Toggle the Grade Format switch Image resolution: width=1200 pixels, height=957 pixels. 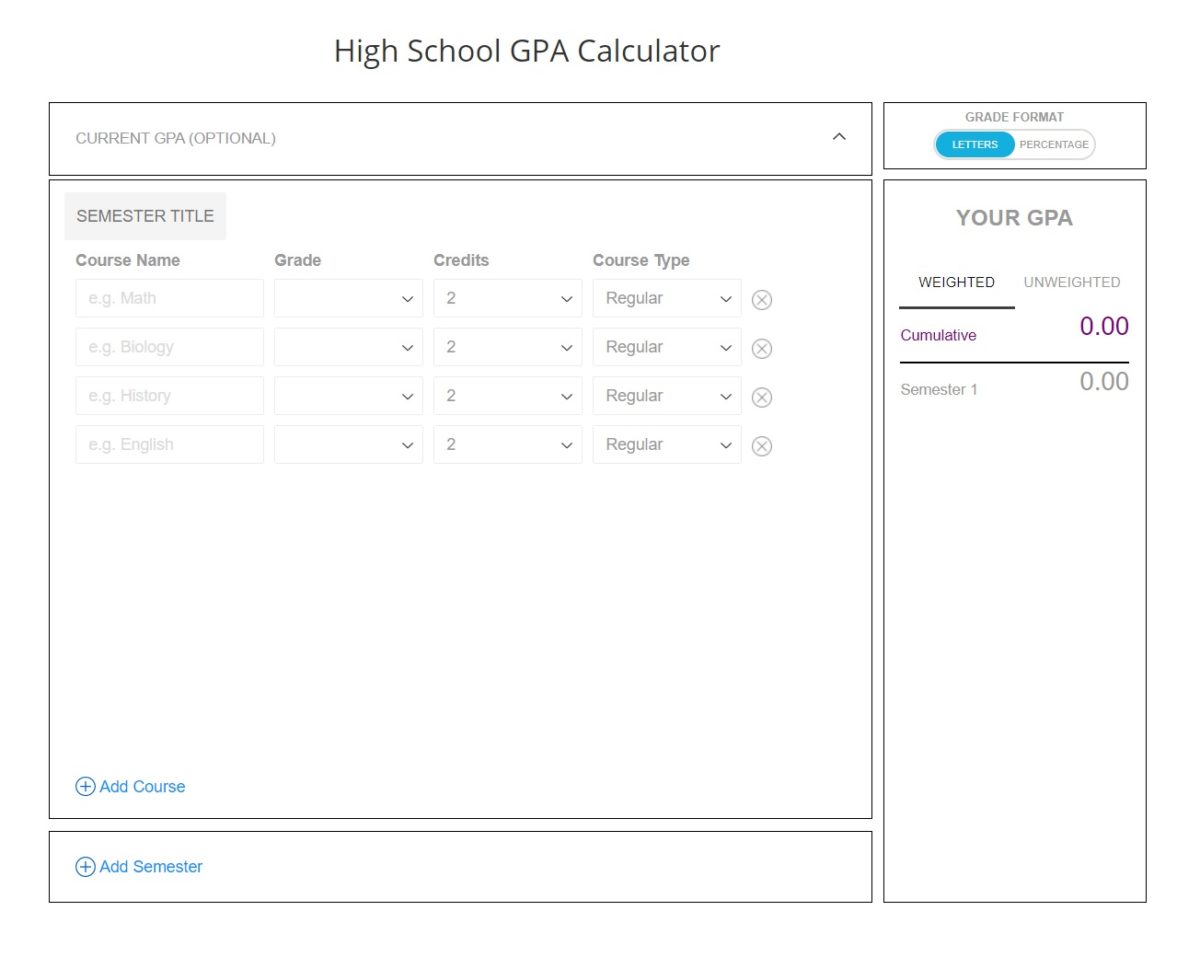tap(1013, 144)
